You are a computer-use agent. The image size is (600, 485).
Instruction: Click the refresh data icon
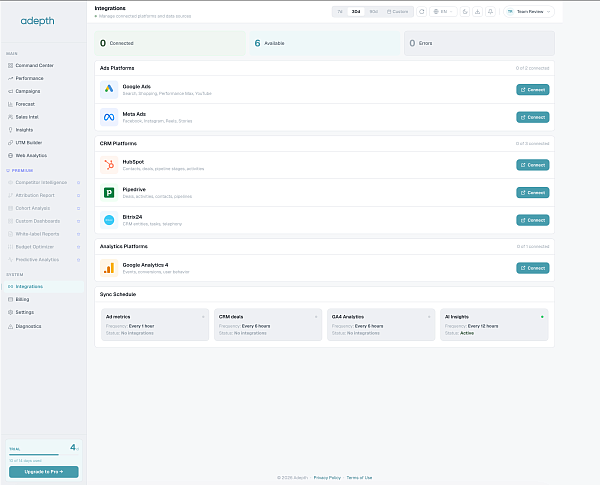[x=422, y=12]
